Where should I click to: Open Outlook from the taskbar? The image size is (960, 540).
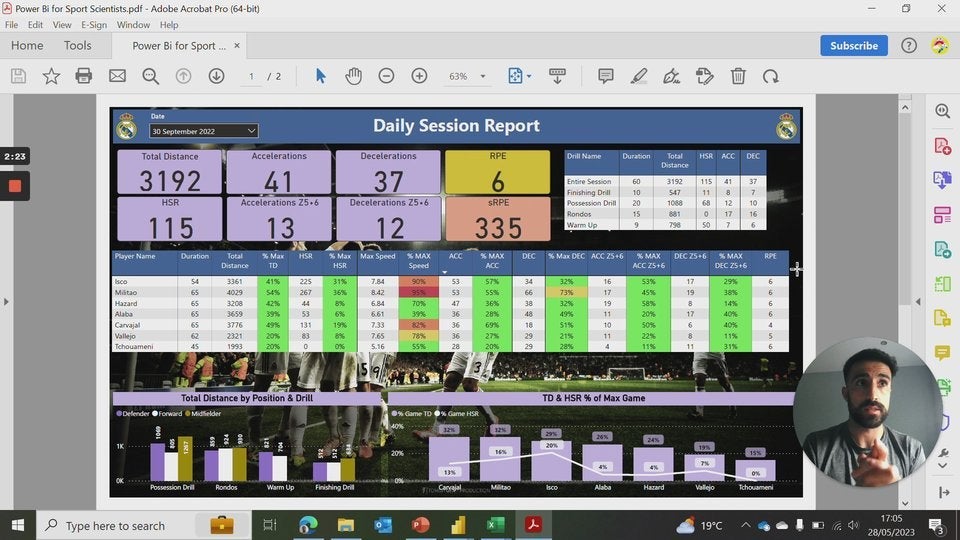pyautogui.click(x=383, y=525)
